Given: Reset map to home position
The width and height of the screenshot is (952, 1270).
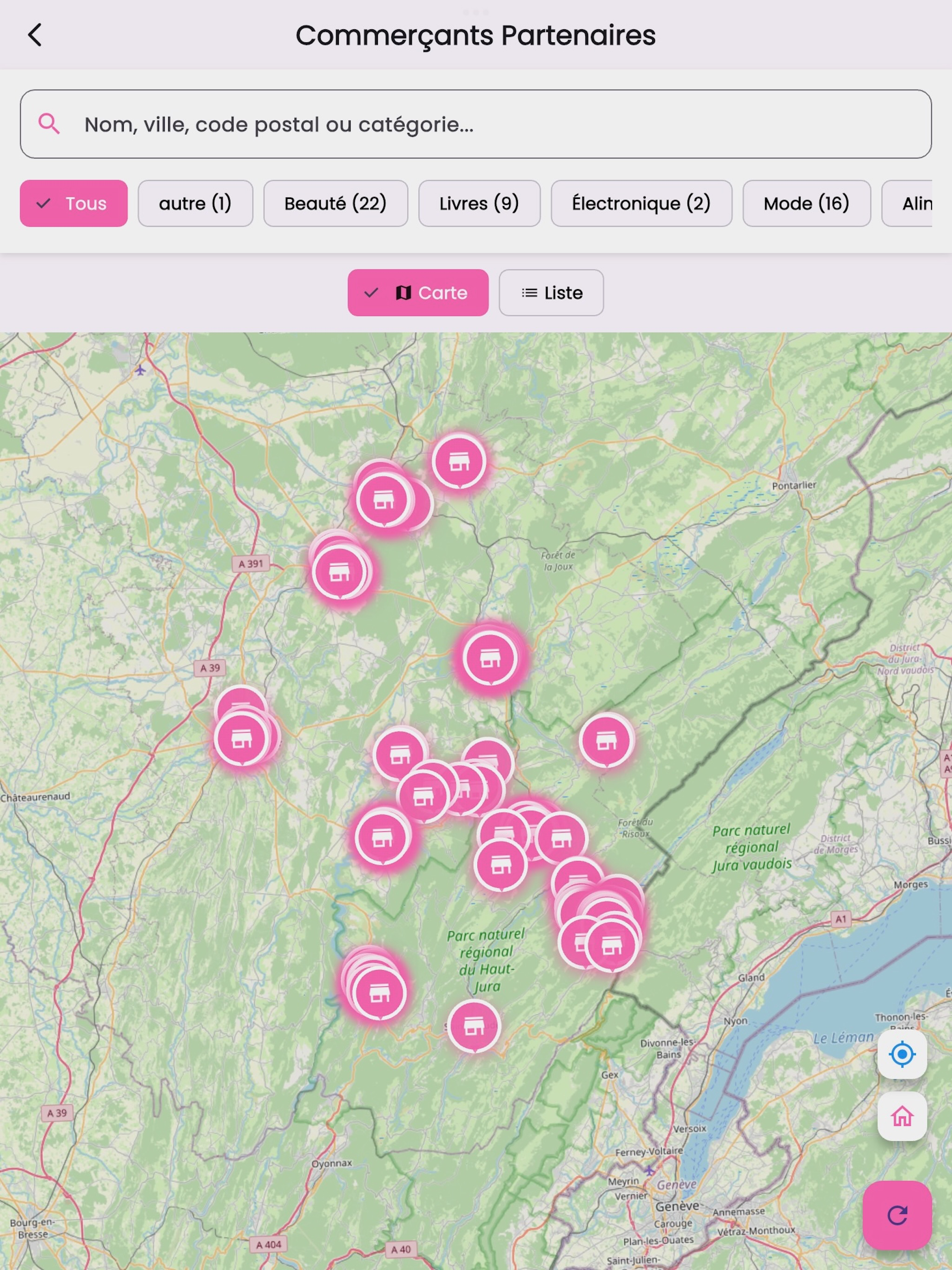Looking at the screenshot, I should pyautogui.click(x=901, y=1116).
